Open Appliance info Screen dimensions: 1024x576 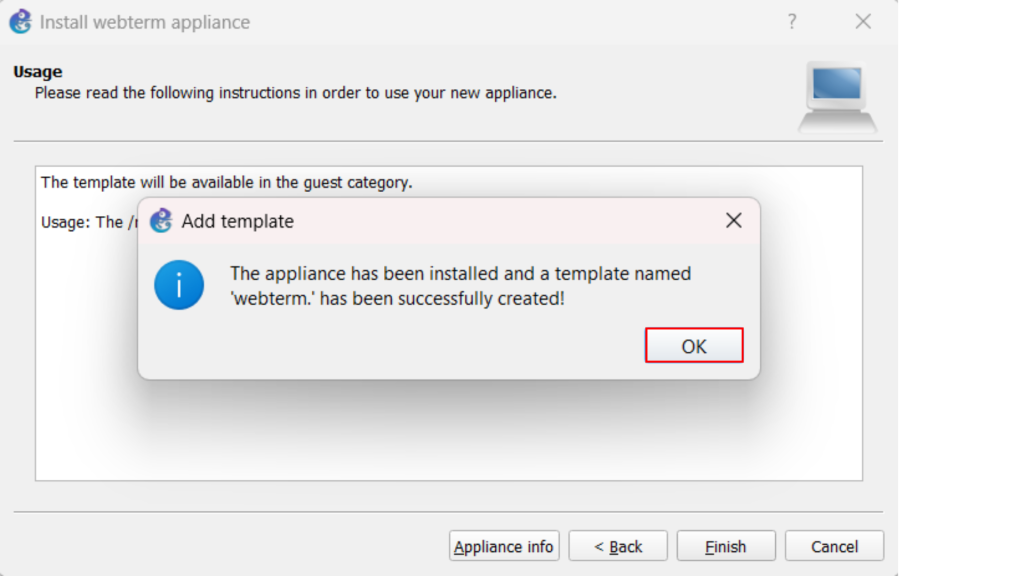pyautogui.click(x=503, y=546)
